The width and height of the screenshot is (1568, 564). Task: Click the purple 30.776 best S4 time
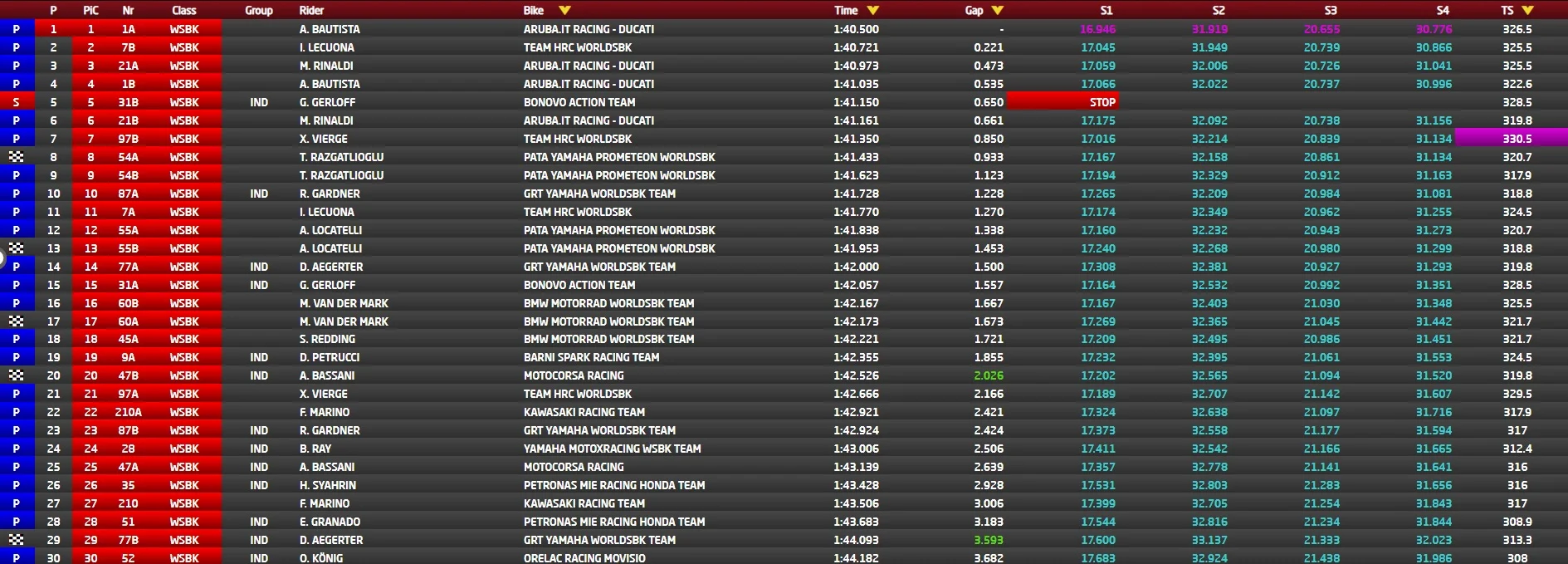coord(1434,29)
